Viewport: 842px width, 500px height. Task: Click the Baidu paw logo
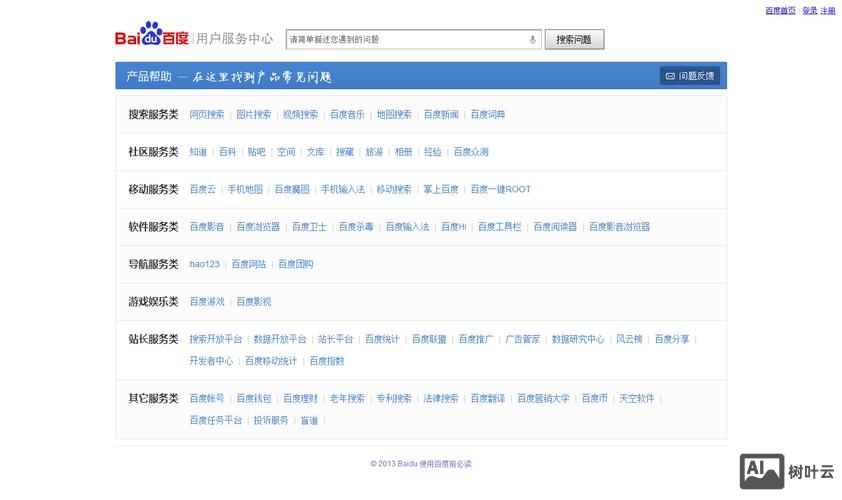[151, 34]
